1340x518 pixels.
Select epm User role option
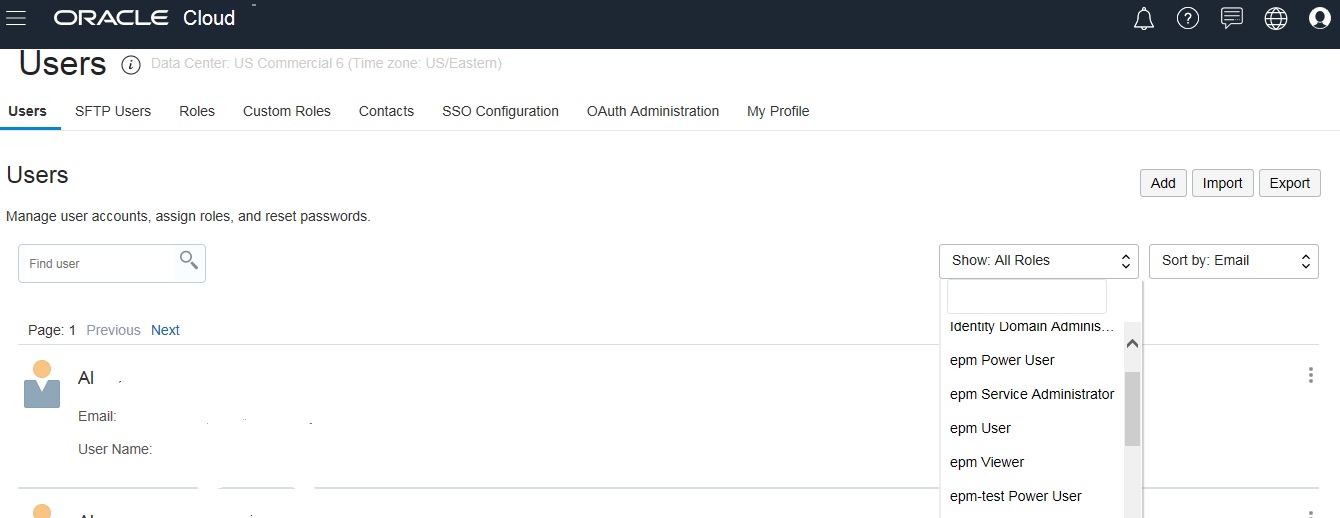click(1032, 428)
